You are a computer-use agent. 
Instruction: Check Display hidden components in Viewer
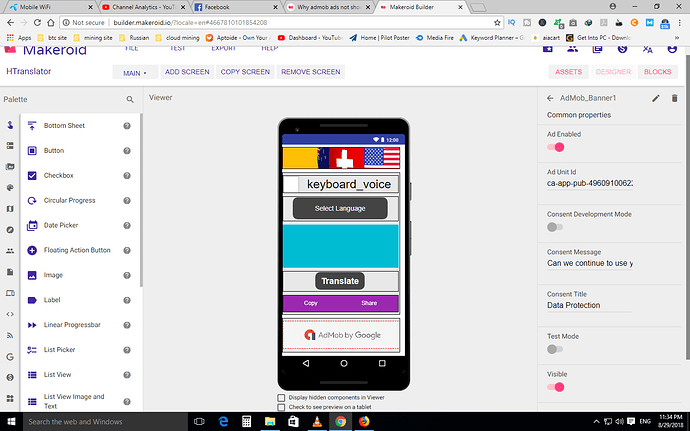pos(281,398)
